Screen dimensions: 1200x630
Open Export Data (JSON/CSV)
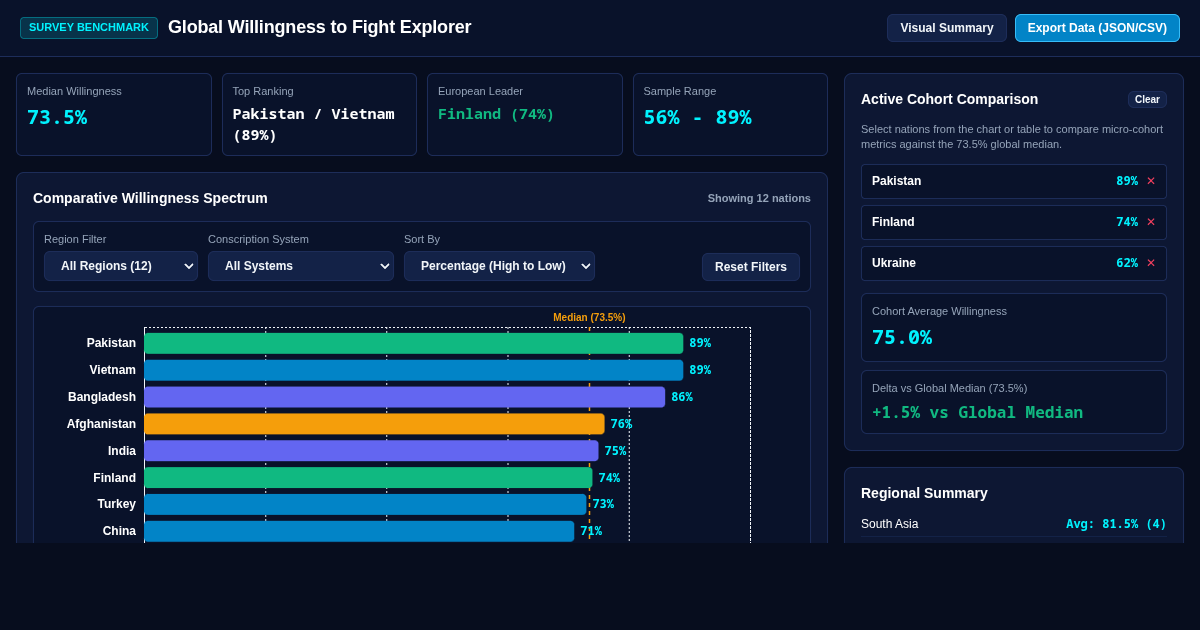pyautogui.click(x=1097, y=28)
